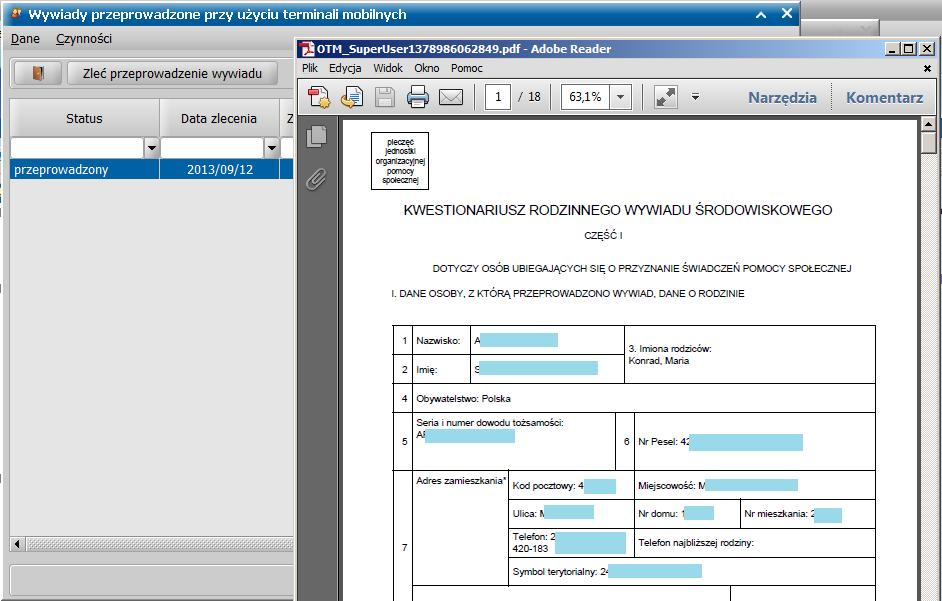Click the Telefon najbliższej rodziny label
This screenshot has width=942, height=601.
[696, 543]
